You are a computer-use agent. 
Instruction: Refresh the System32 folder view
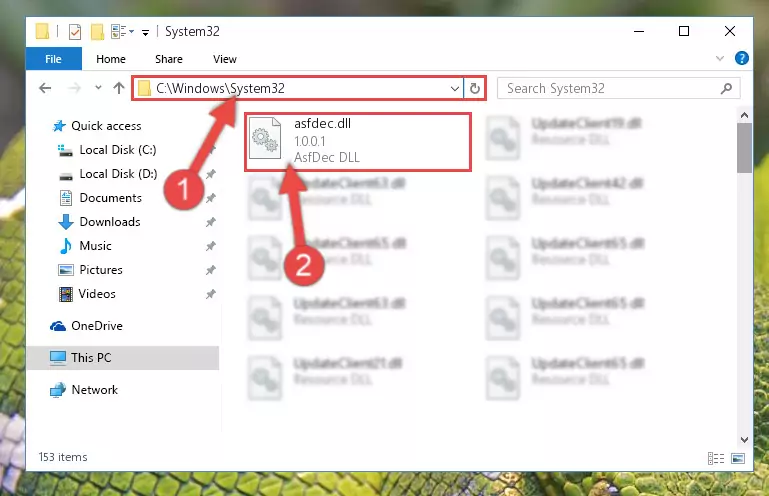coord(474,89)
